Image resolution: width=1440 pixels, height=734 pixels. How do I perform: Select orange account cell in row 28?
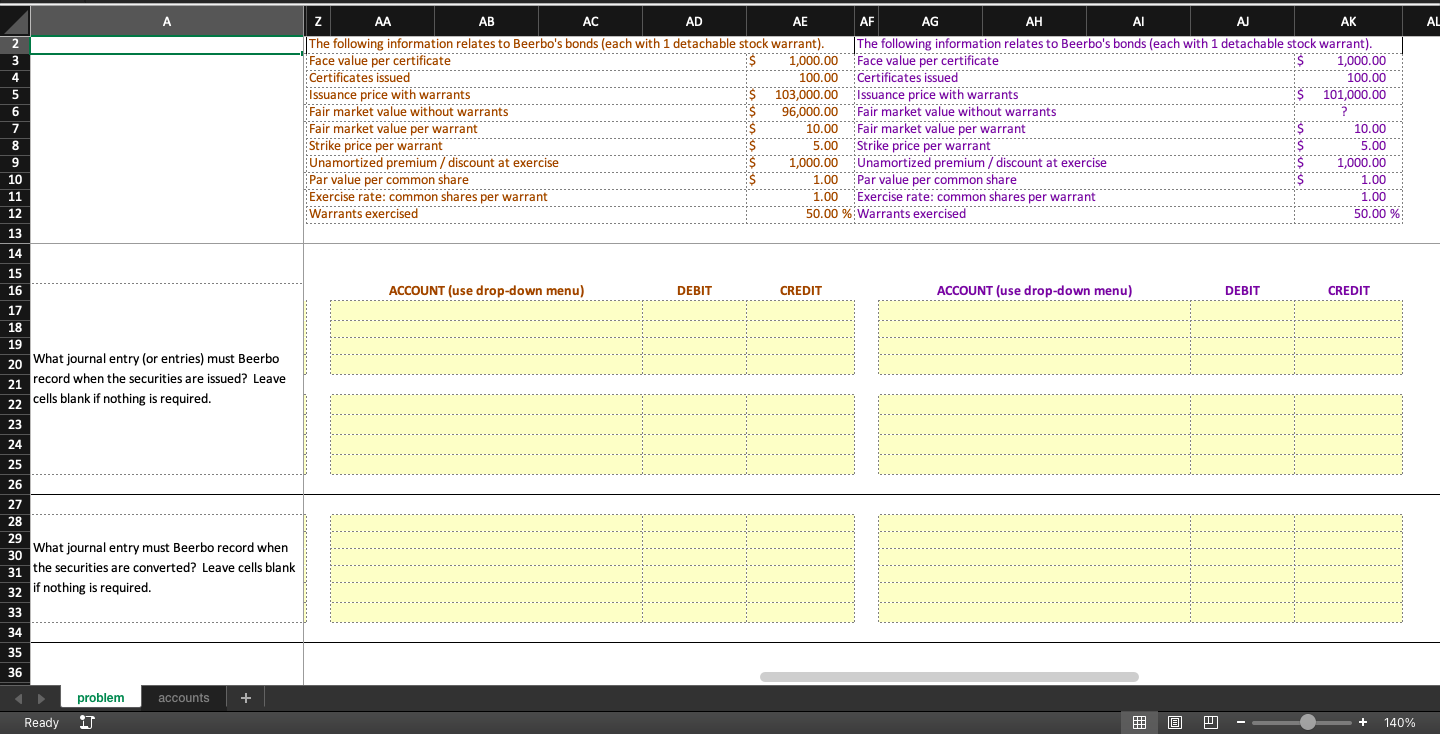coord(486,522)
